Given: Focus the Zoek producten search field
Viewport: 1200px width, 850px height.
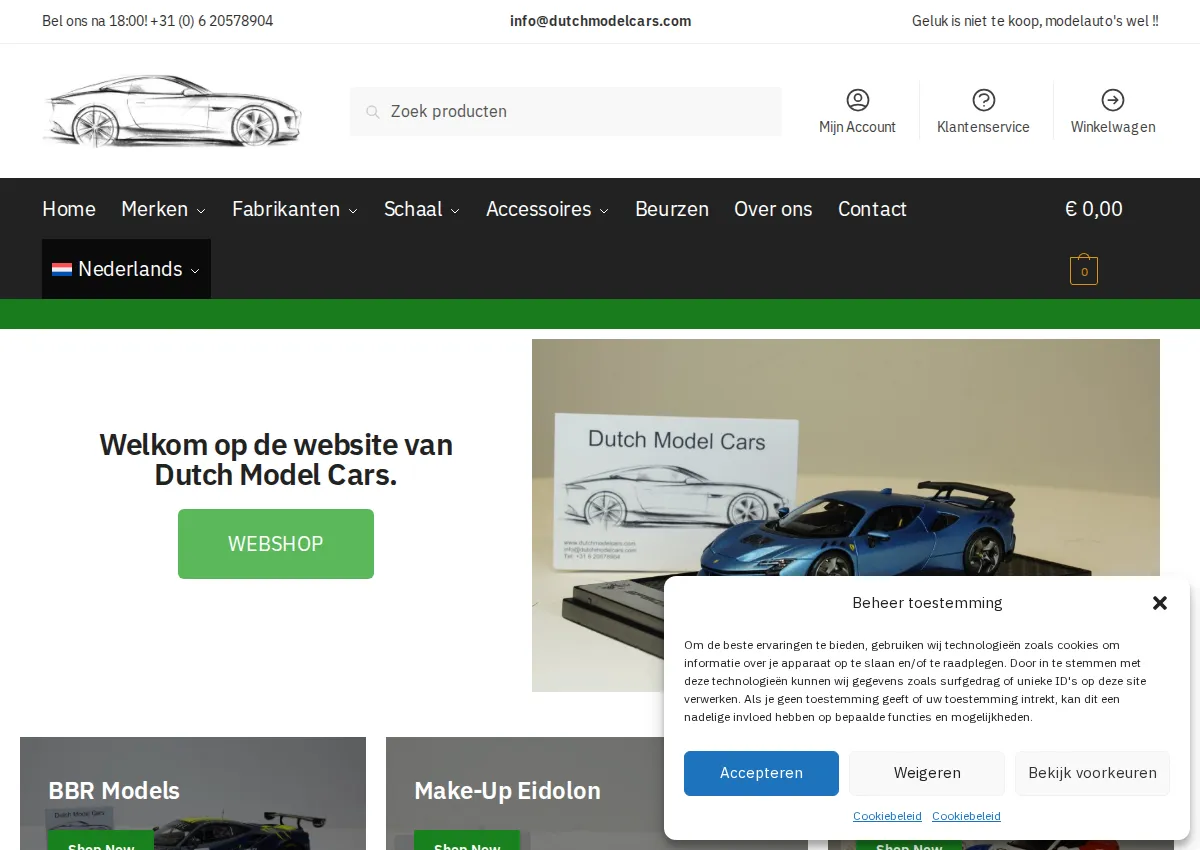Looking at the screenshot, I should coord(566,111).
